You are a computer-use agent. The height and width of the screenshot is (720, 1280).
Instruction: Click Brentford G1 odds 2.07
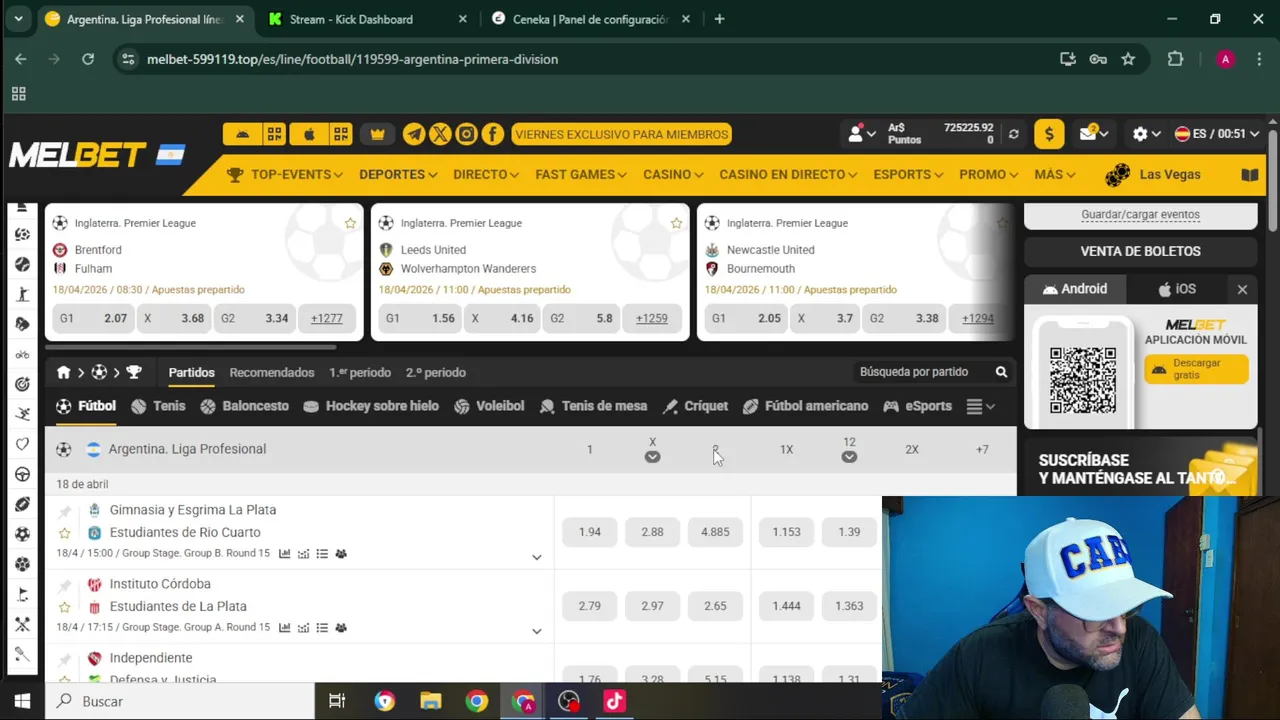[x=93, y=318]
